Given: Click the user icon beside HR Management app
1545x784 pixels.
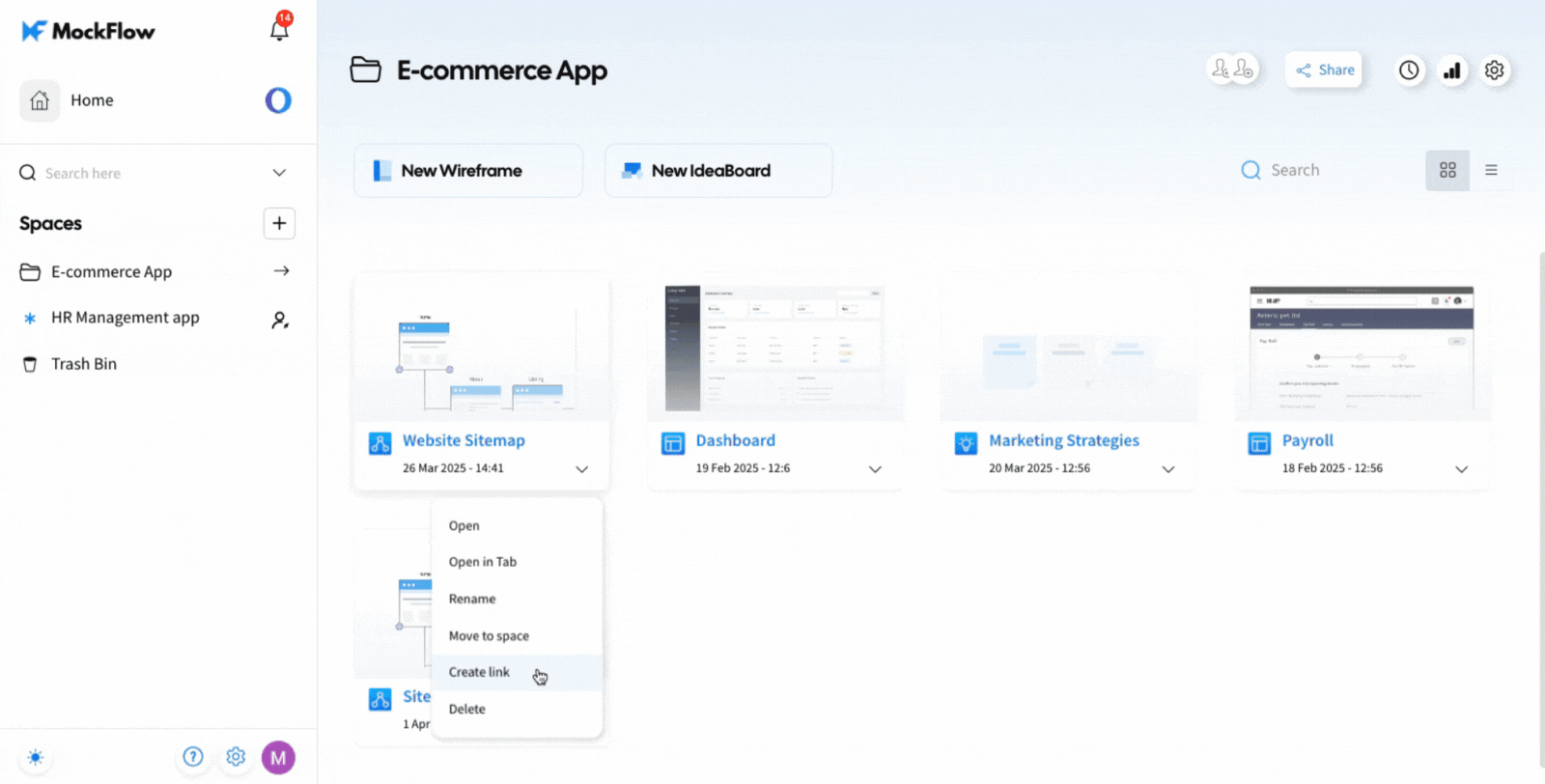Looking at the screenshot, I should [x=280, y=320].
